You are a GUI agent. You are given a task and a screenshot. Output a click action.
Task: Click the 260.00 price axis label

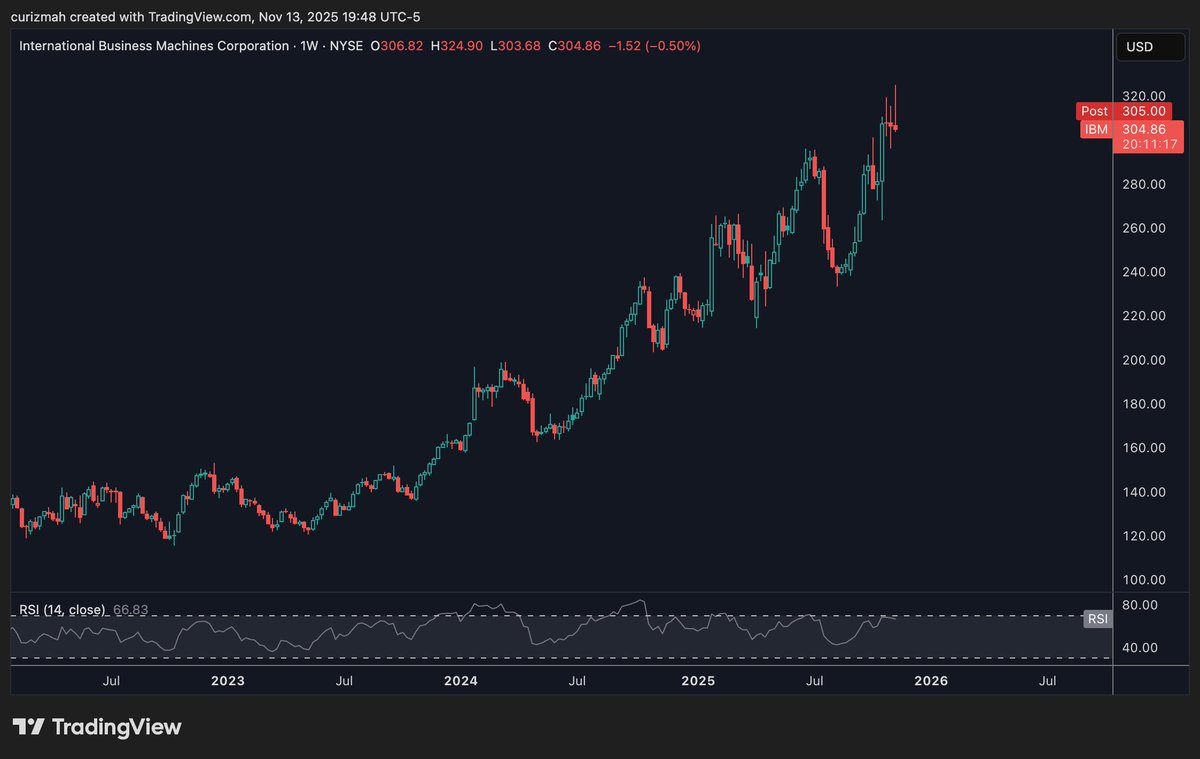click(x=1146, y=228)
